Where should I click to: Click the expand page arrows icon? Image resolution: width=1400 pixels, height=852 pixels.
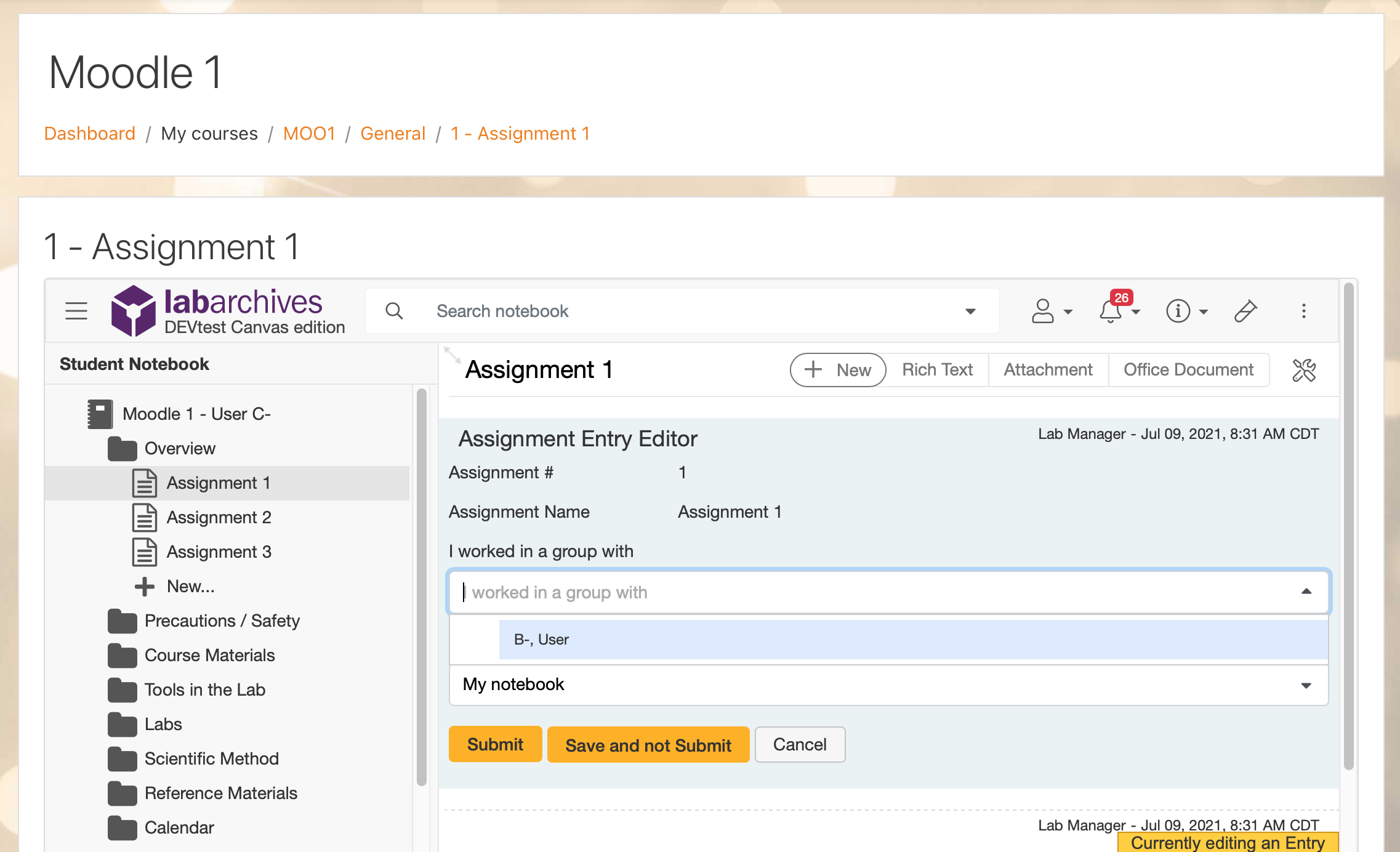pos(453,355)
